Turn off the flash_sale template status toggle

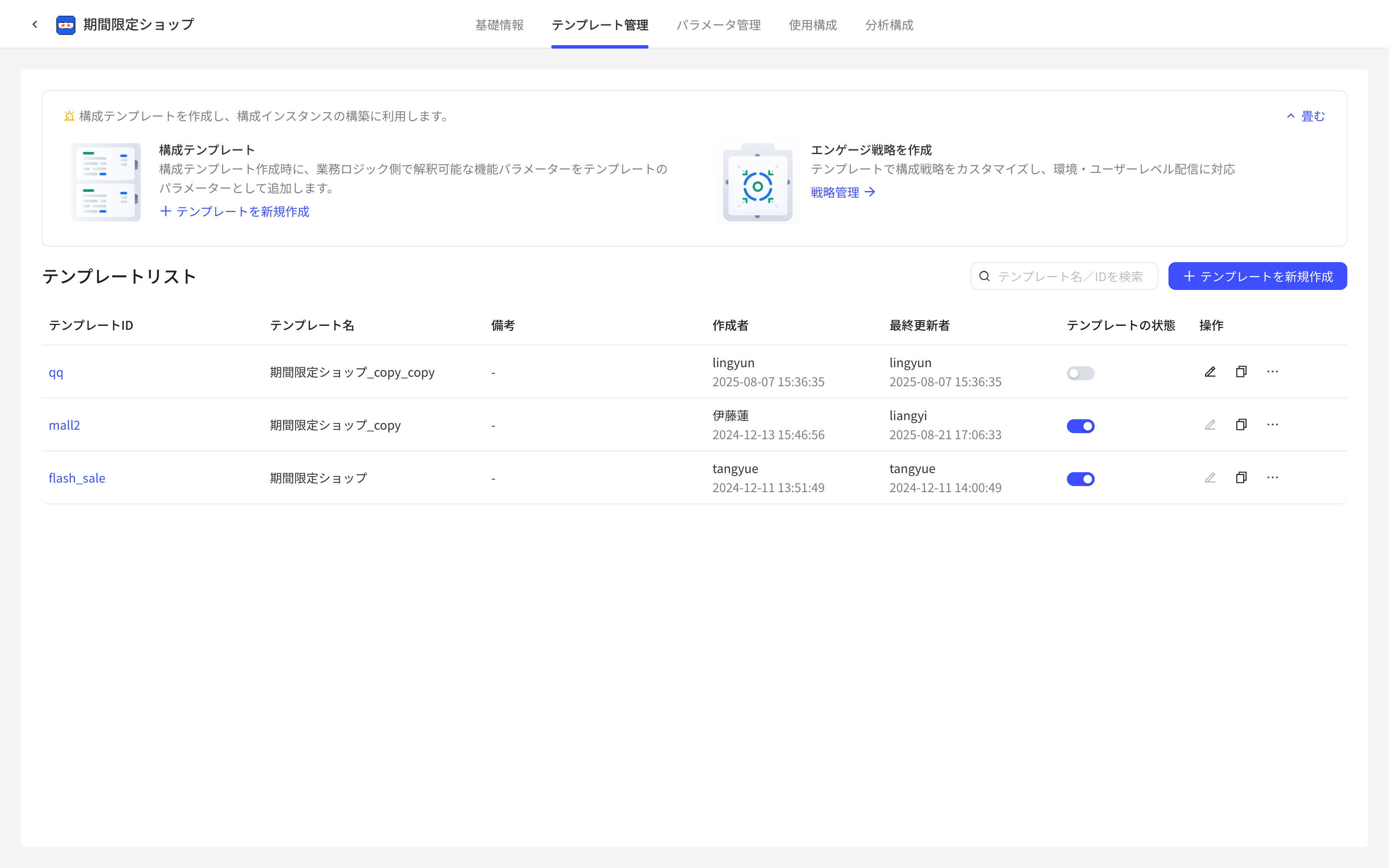point(1080,479)
